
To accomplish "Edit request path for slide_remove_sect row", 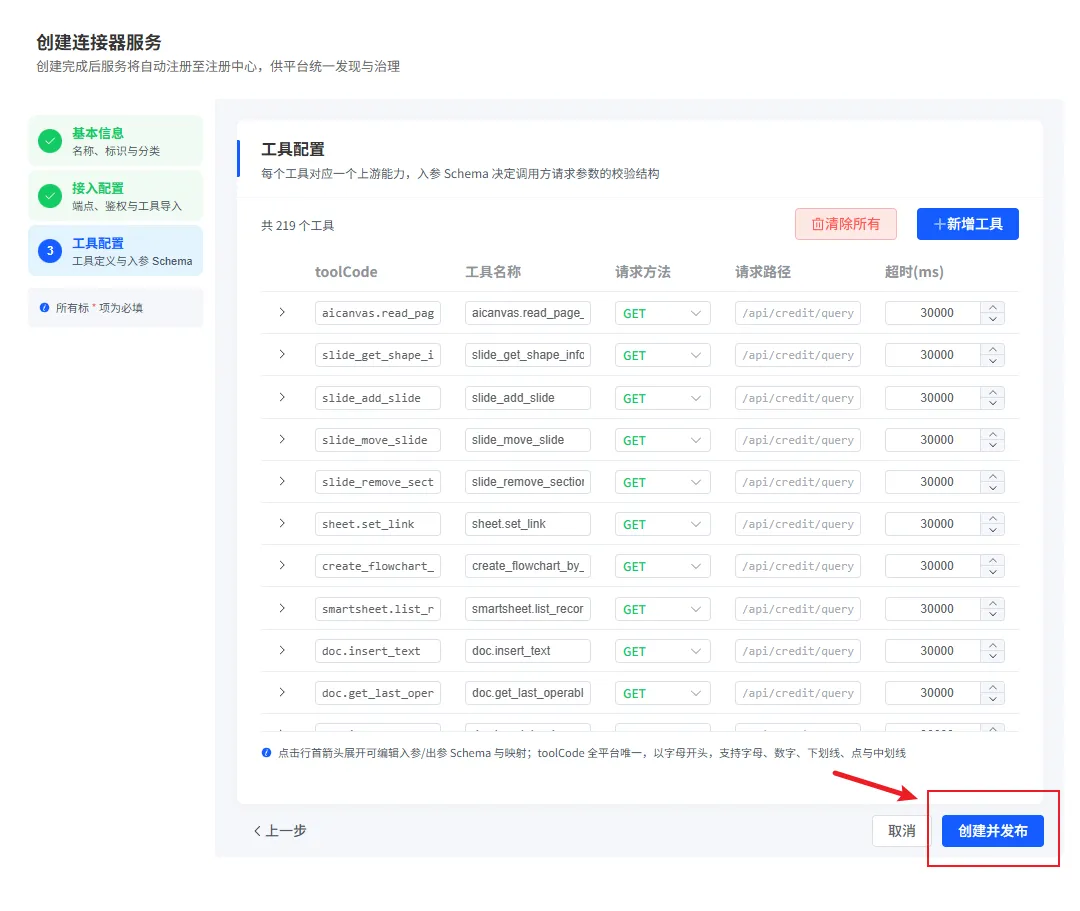I will (798, 482).
